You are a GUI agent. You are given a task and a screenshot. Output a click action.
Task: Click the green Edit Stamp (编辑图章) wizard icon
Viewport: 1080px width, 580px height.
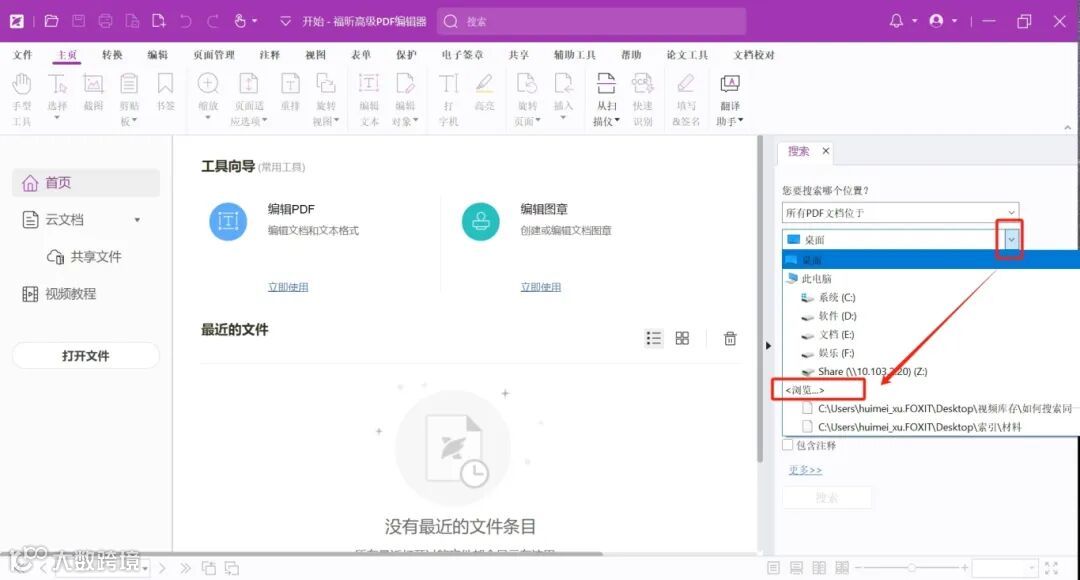(x=480, y=222)
